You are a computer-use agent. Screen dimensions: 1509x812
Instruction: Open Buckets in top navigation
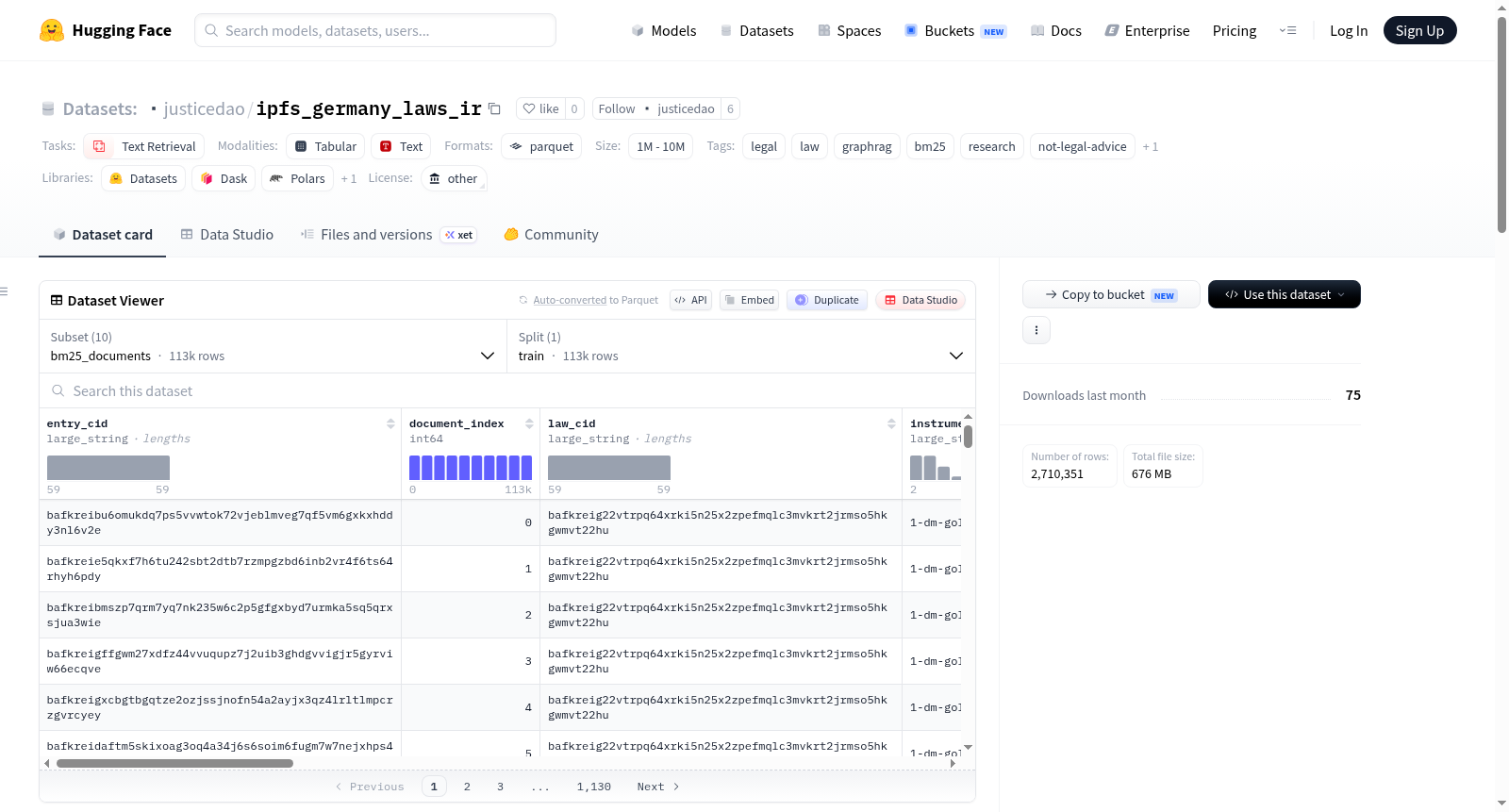click(955, 30)
